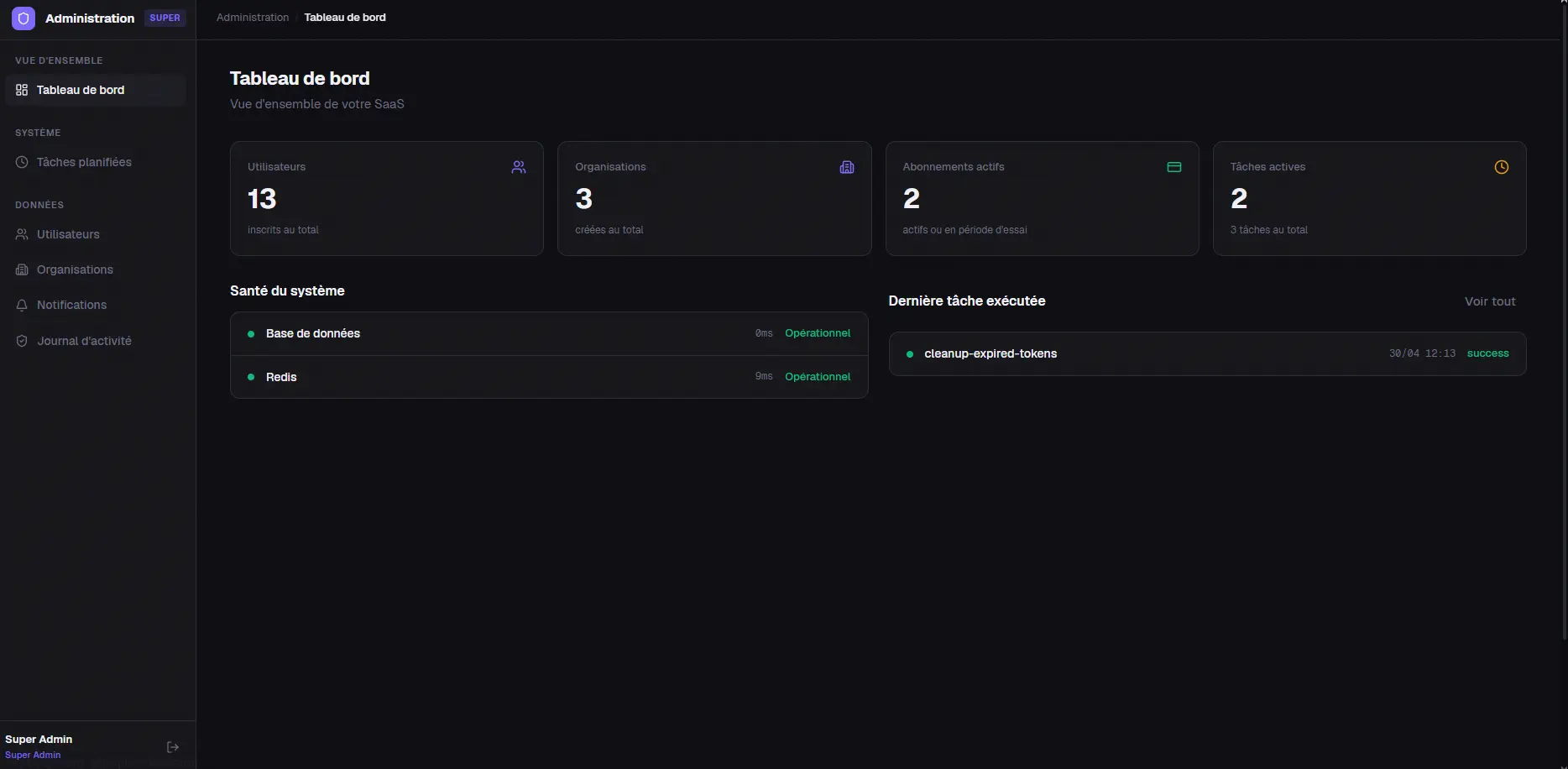Click the users icon on the Utilisateurs card
Screen dimensions: 1568x769
(519, 167)
